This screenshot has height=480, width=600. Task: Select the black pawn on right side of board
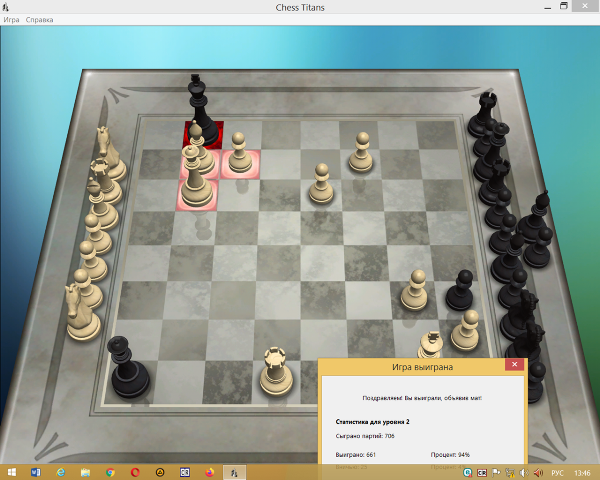[460, 290]
